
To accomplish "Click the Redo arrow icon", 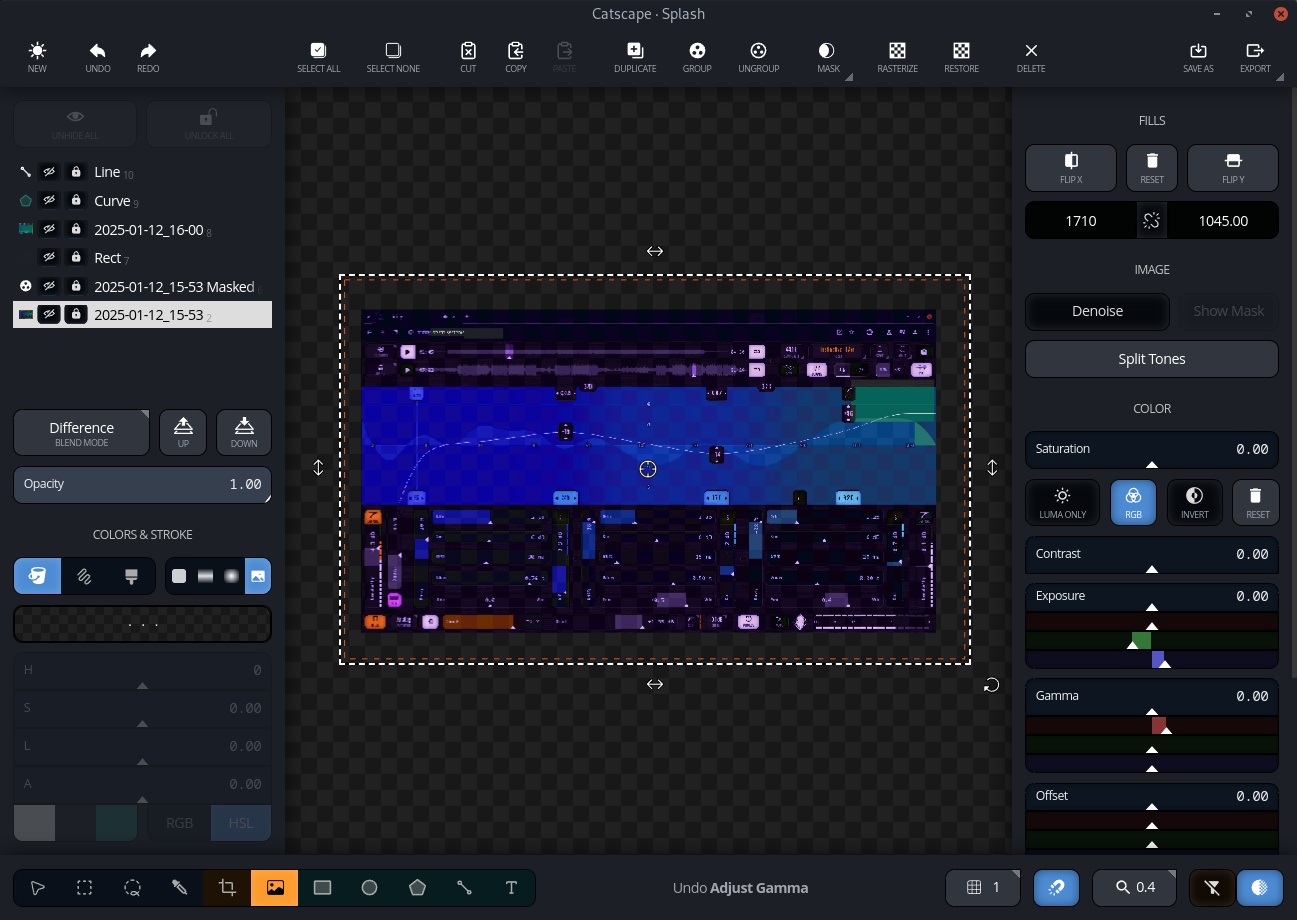I will (x=148, y=50).
